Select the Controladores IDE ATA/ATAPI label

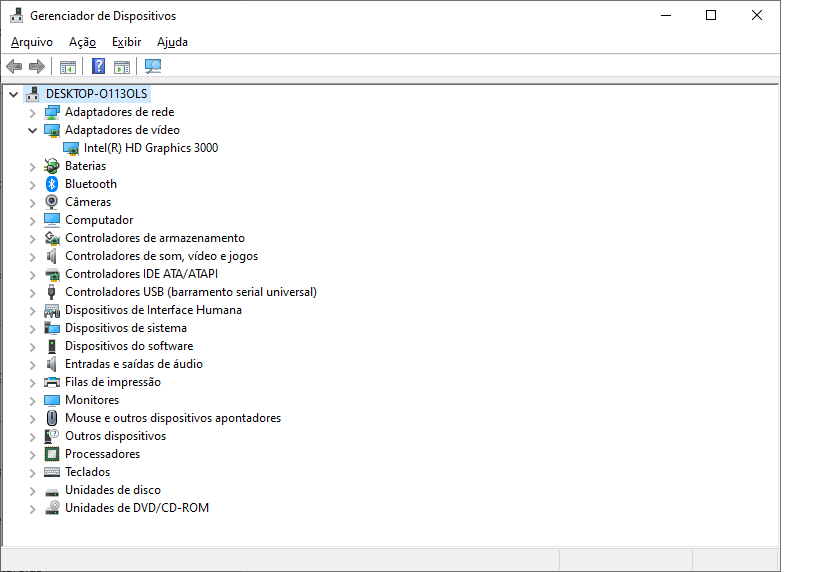[142, 274]
